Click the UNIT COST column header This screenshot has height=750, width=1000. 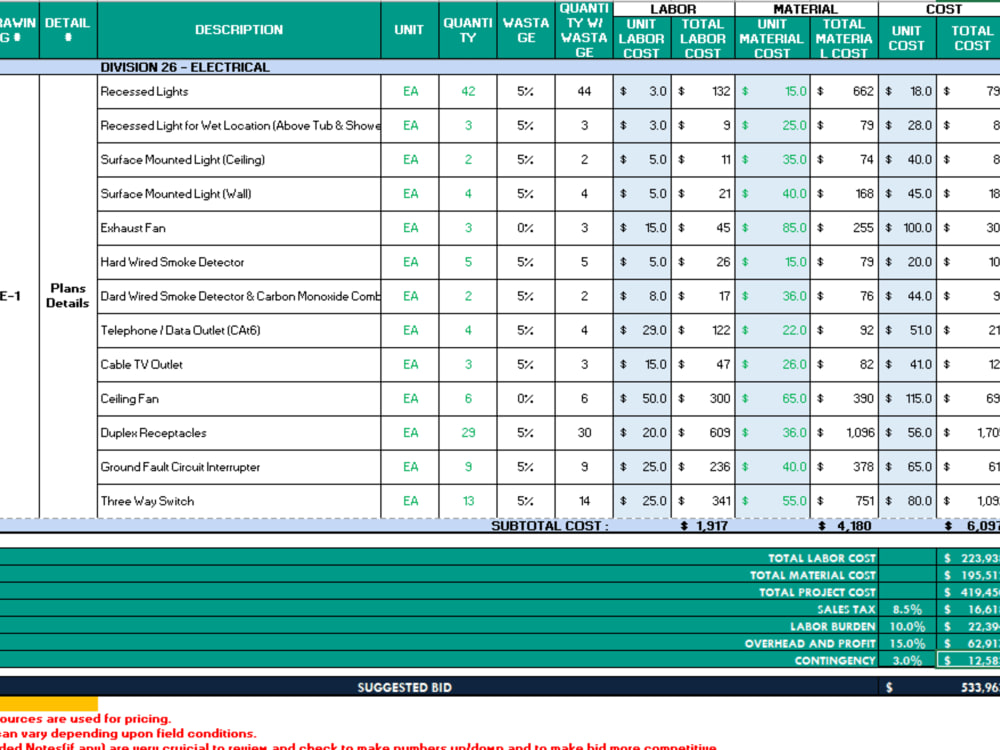click(x=907, y=38)
